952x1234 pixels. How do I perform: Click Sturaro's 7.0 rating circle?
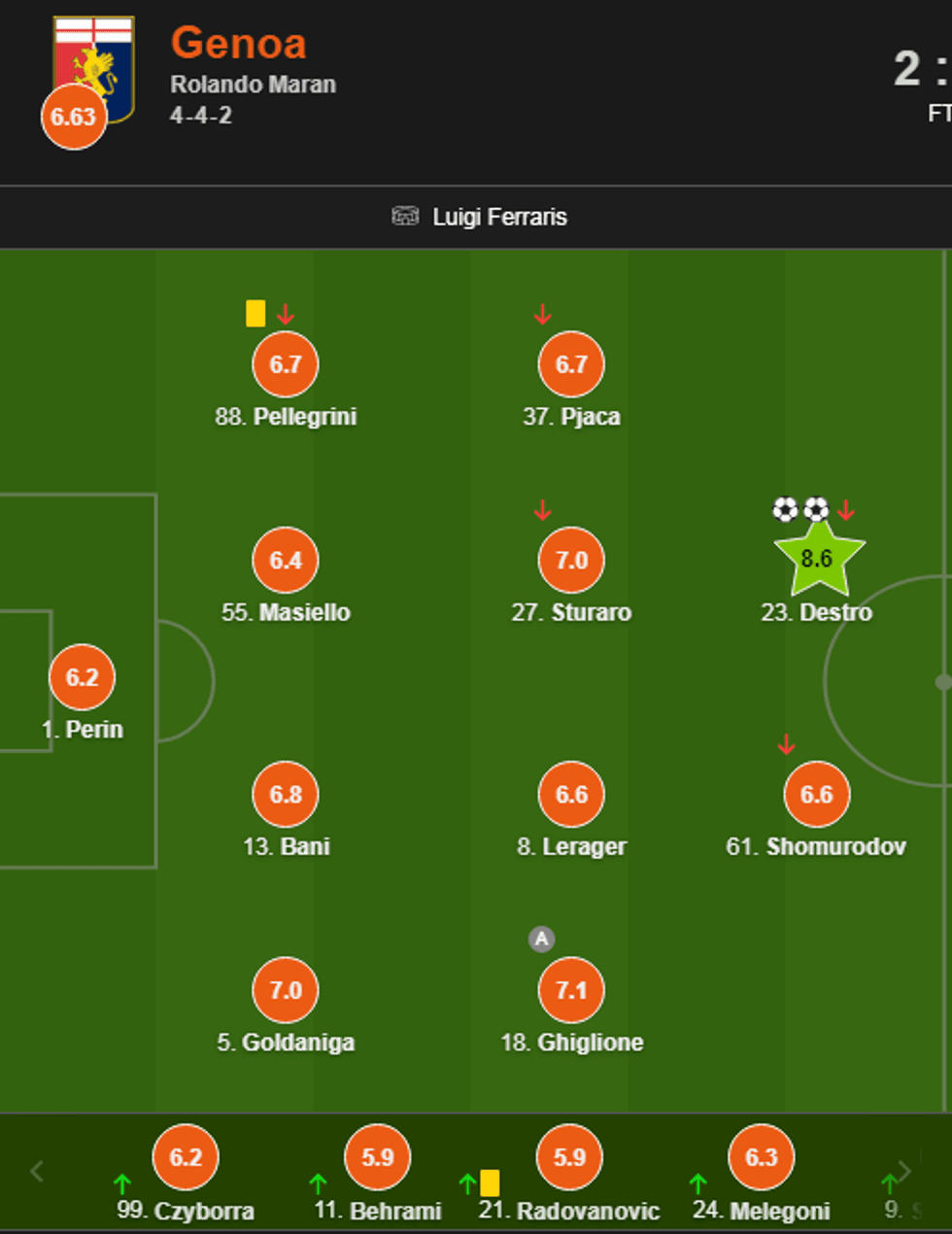coord(571,560)
